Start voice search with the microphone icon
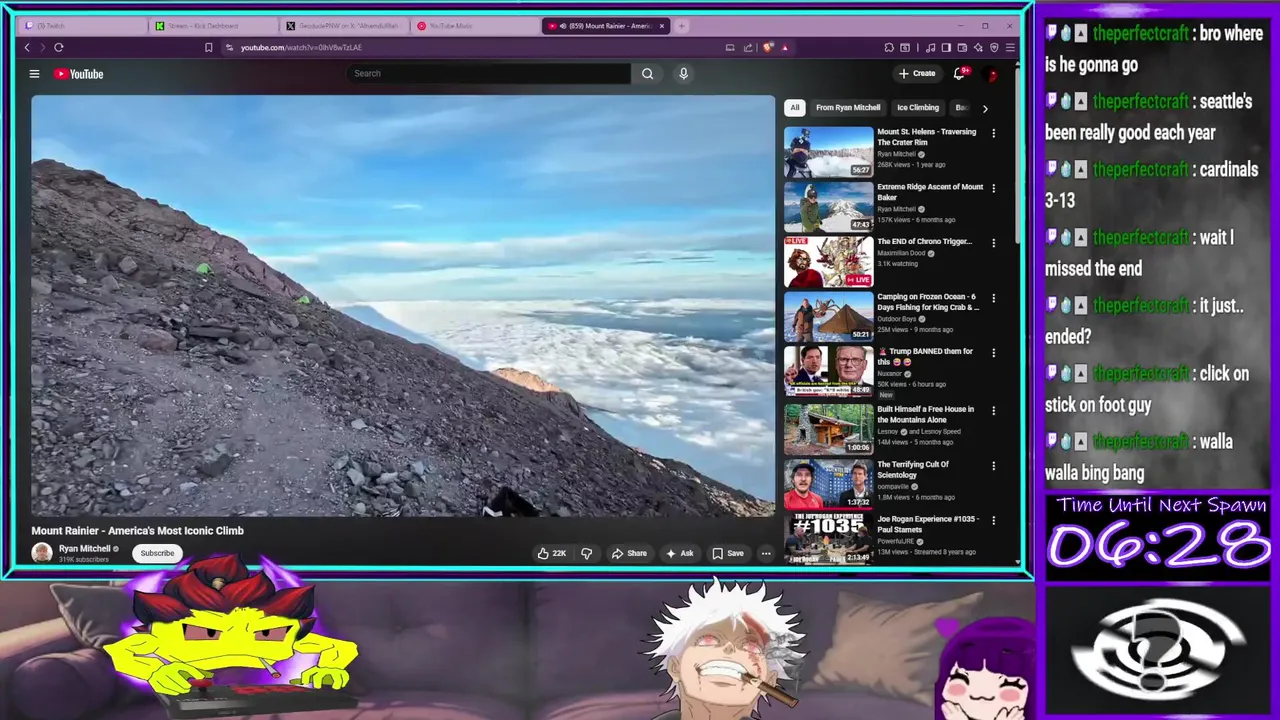1280x720 pixels. (683, 73)
